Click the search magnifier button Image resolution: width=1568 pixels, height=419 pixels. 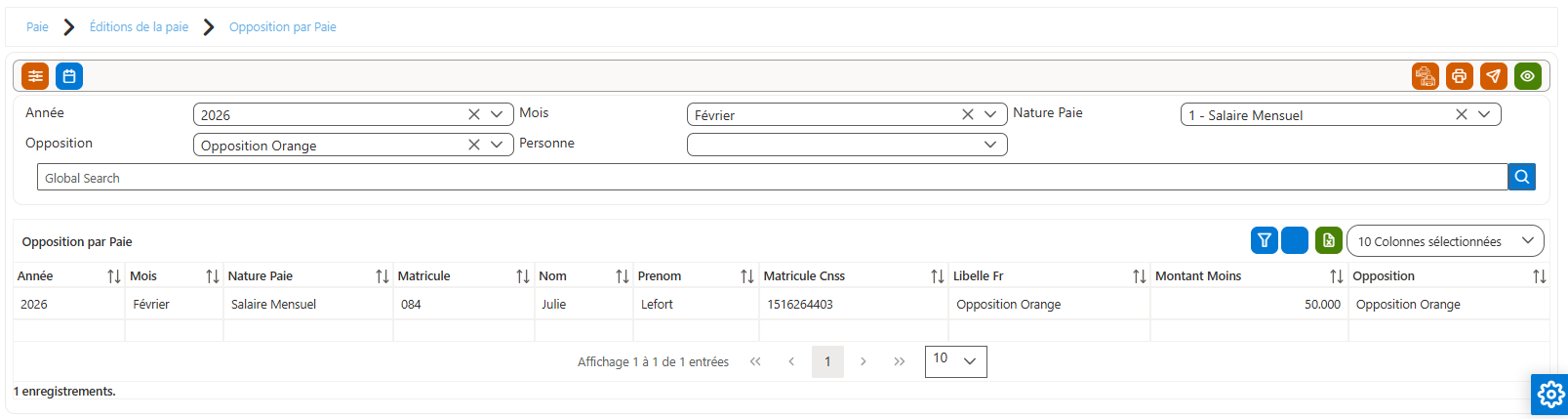tap(1522, 177)
